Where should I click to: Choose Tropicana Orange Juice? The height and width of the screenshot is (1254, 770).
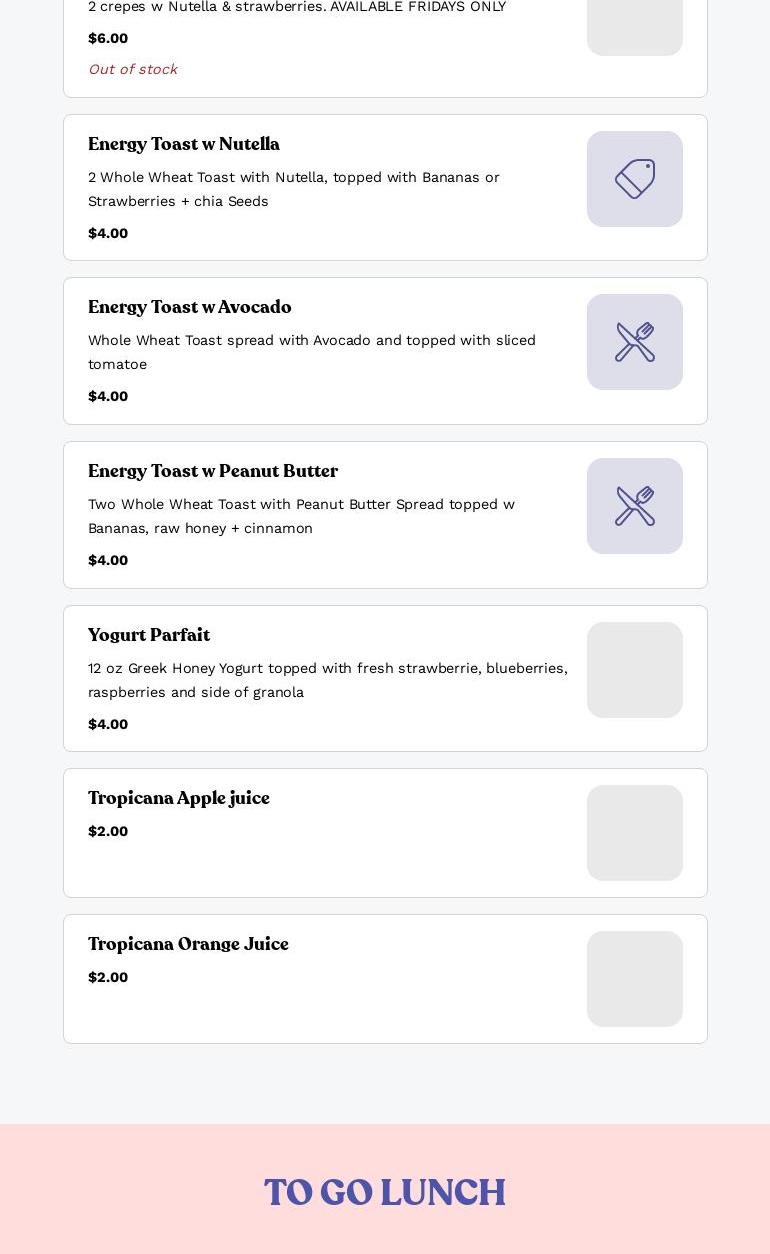click(188, 945)
